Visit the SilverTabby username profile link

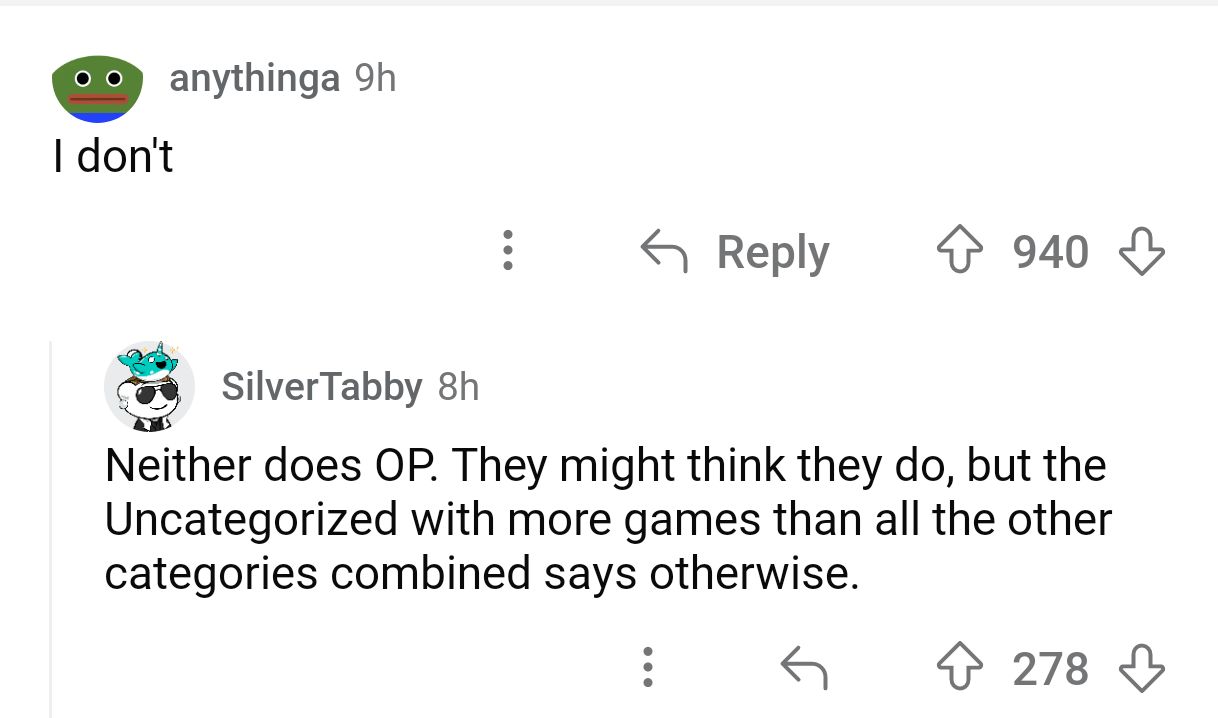coord(321,387)
